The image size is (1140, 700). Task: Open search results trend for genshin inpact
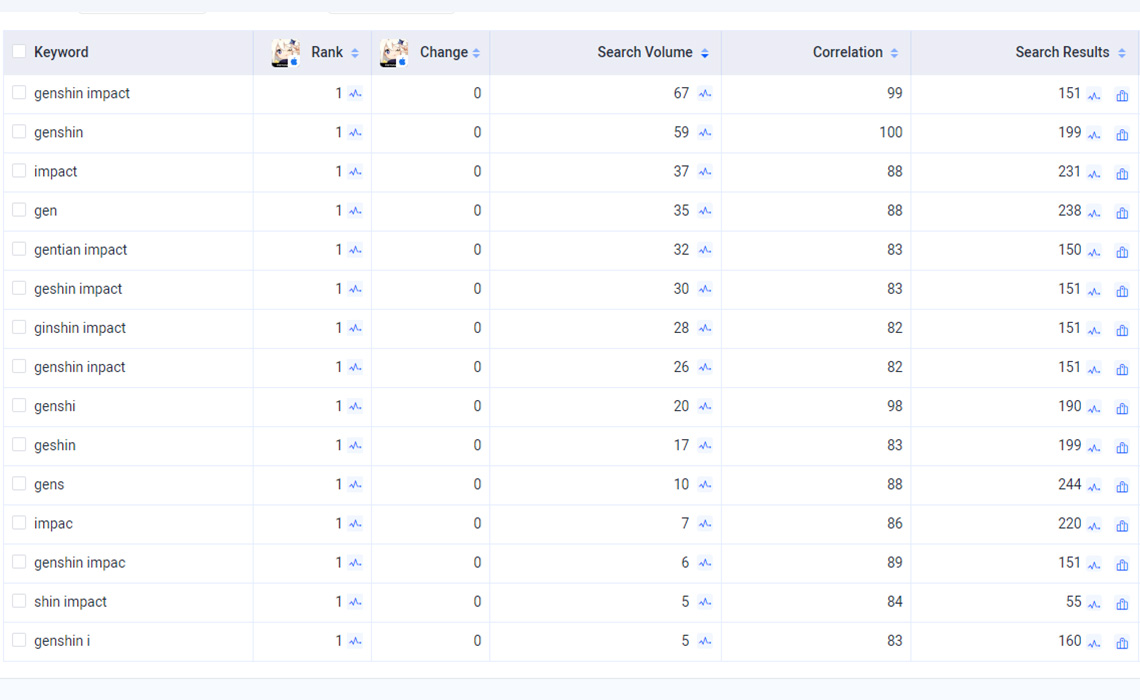(x=1094, y=369)
